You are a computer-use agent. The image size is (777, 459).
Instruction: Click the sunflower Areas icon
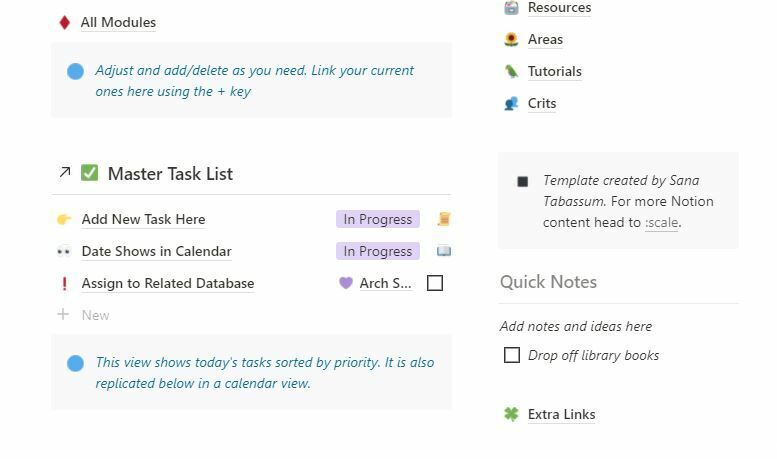pos(511,40)
